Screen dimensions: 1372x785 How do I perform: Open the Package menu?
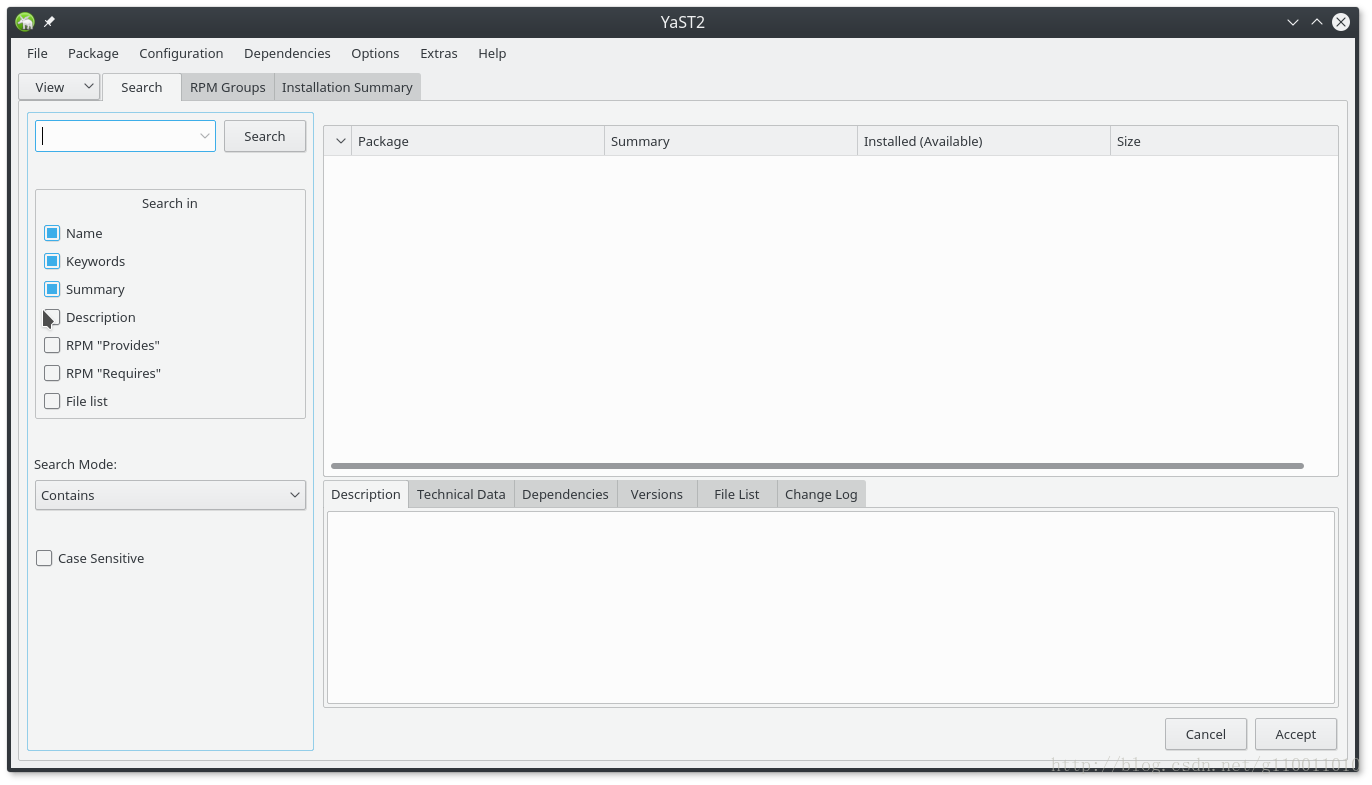tap(93, 53)
